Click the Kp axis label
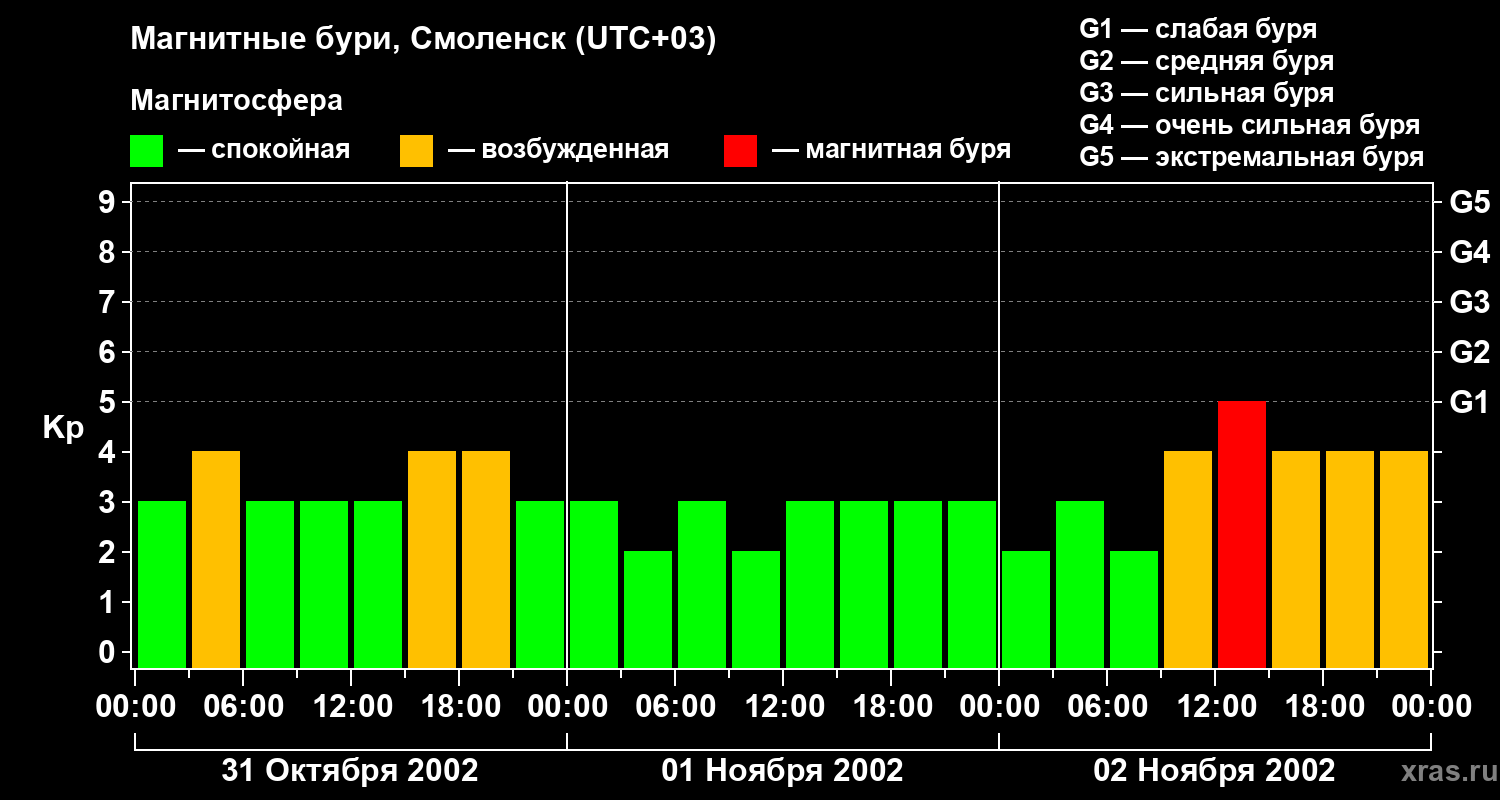Image resolution: width=1500 pixels, height=800 pixels. [63, 428]
